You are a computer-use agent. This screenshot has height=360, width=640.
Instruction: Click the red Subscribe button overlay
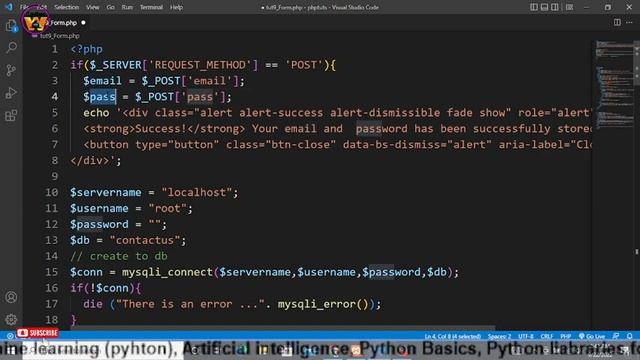click(x=38, y=333)
